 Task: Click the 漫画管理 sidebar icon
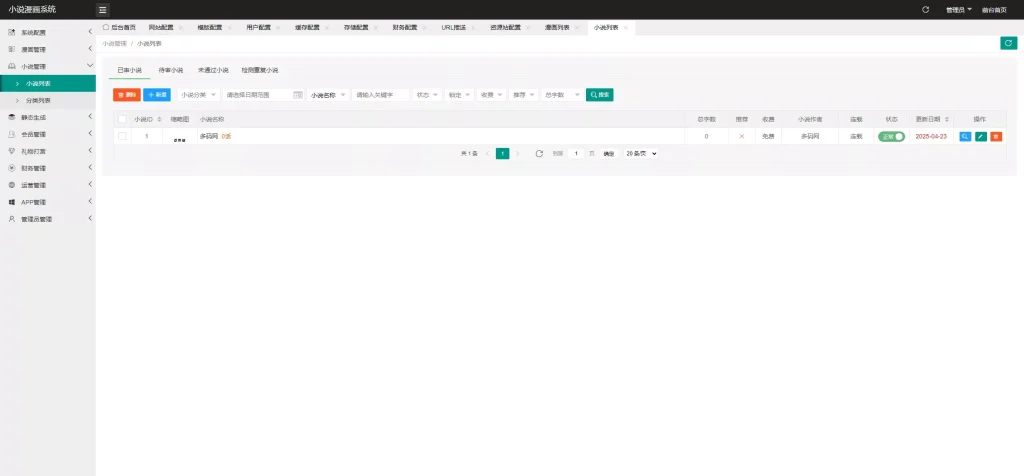click(x=12, y=49)
